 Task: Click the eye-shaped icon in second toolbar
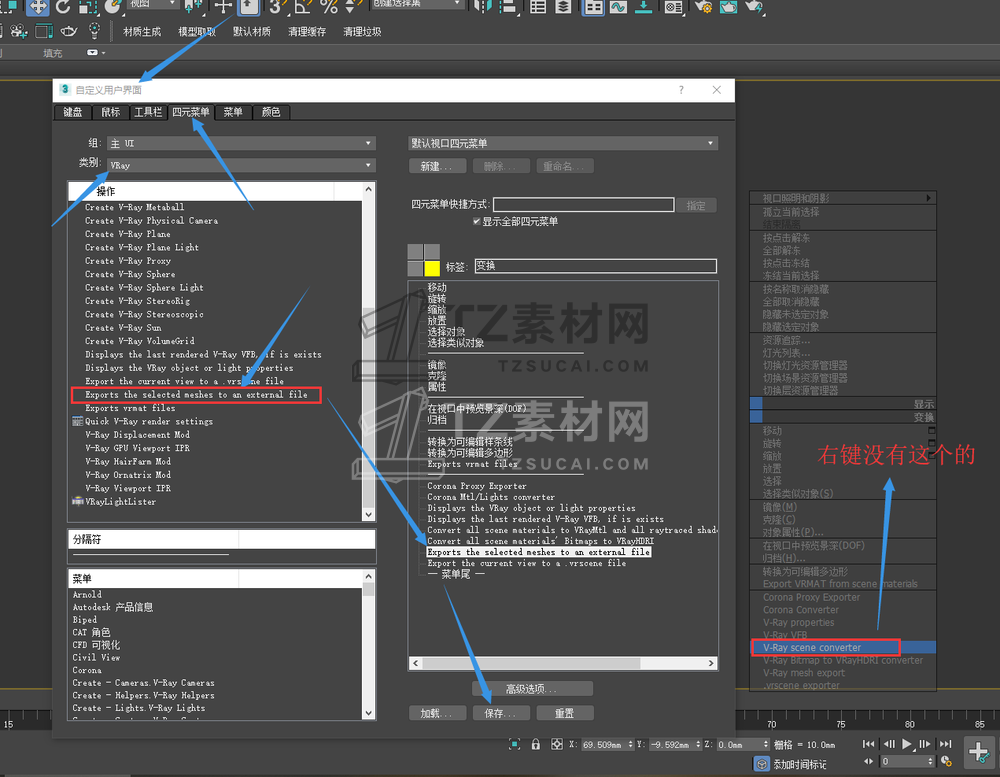coord(69,31)
